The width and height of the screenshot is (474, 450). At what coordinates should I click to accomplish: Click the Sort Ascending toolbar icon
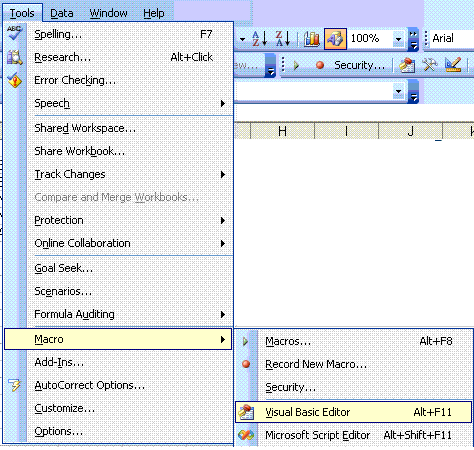259,39
